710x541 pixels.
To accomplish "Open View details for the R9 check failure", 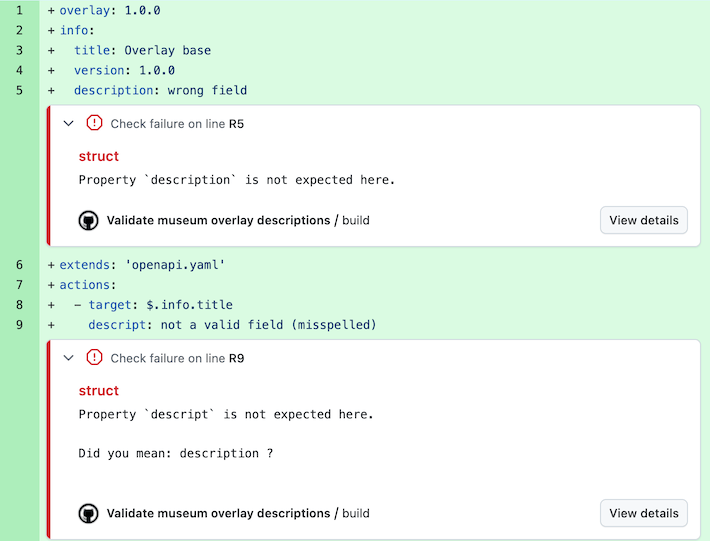I will tap(643, 513).
